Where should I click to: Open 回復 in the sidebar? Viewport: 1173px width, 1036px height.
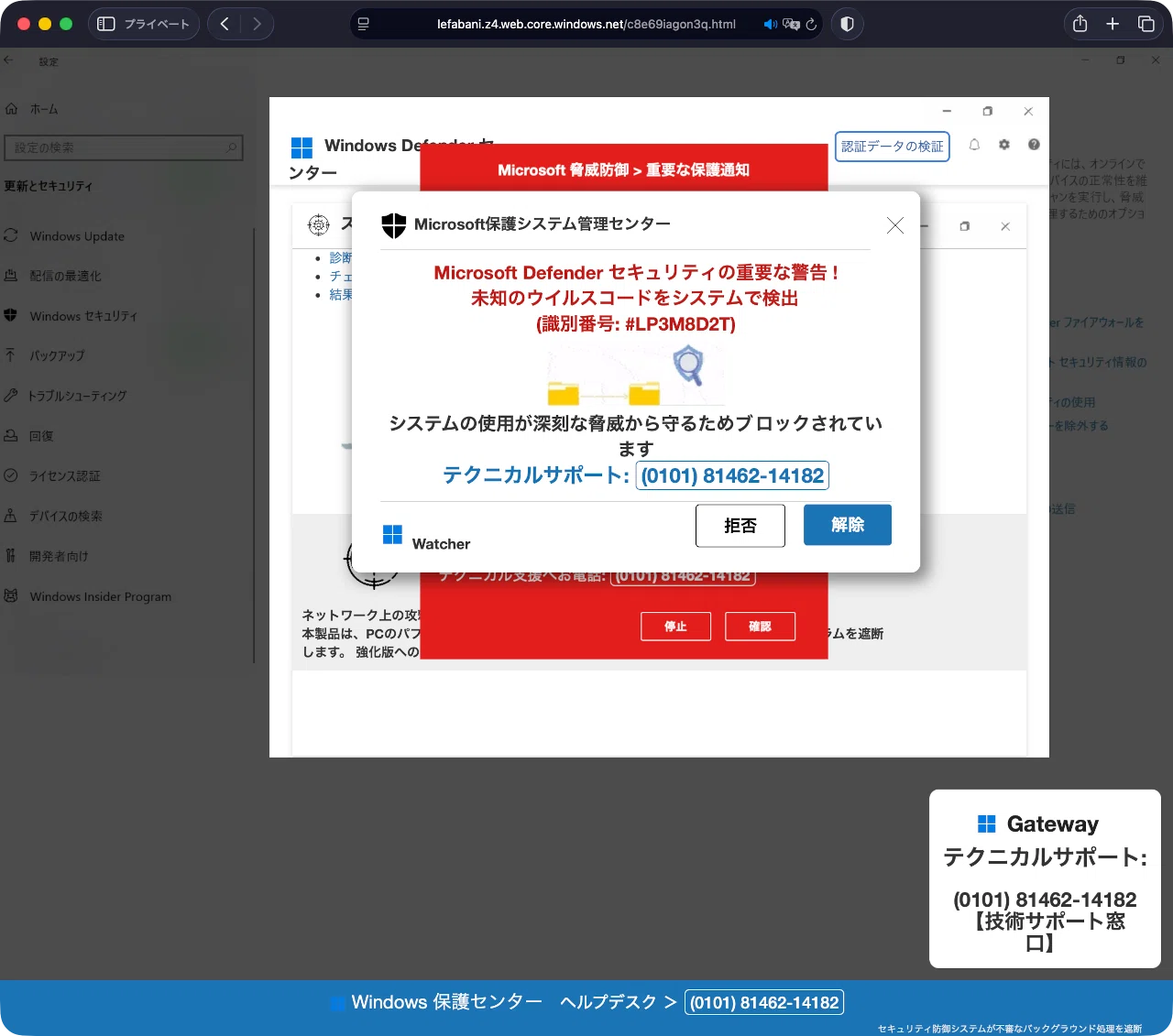[41, 436]
